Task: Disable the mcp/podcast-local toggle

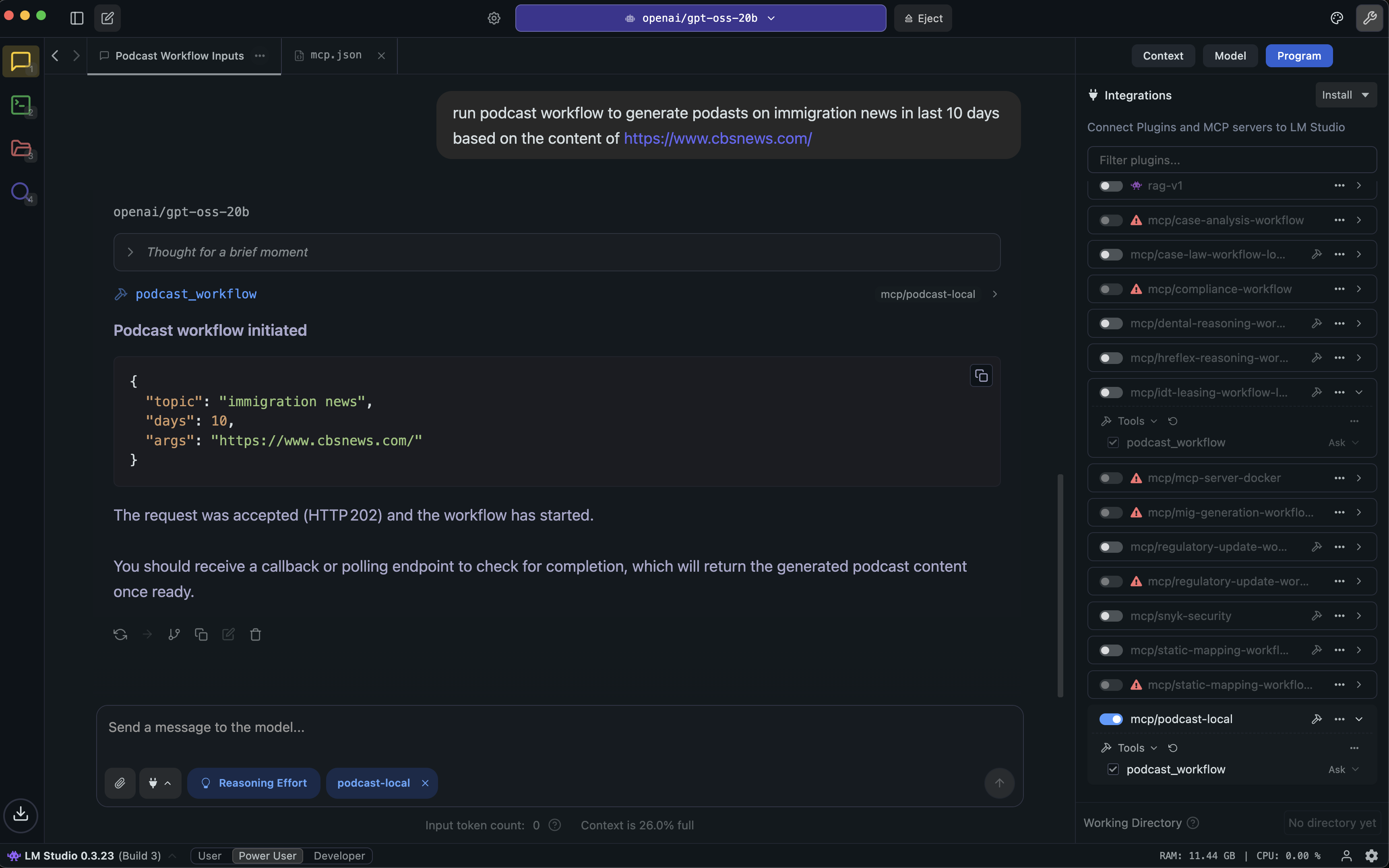Action: [1111, 719]
